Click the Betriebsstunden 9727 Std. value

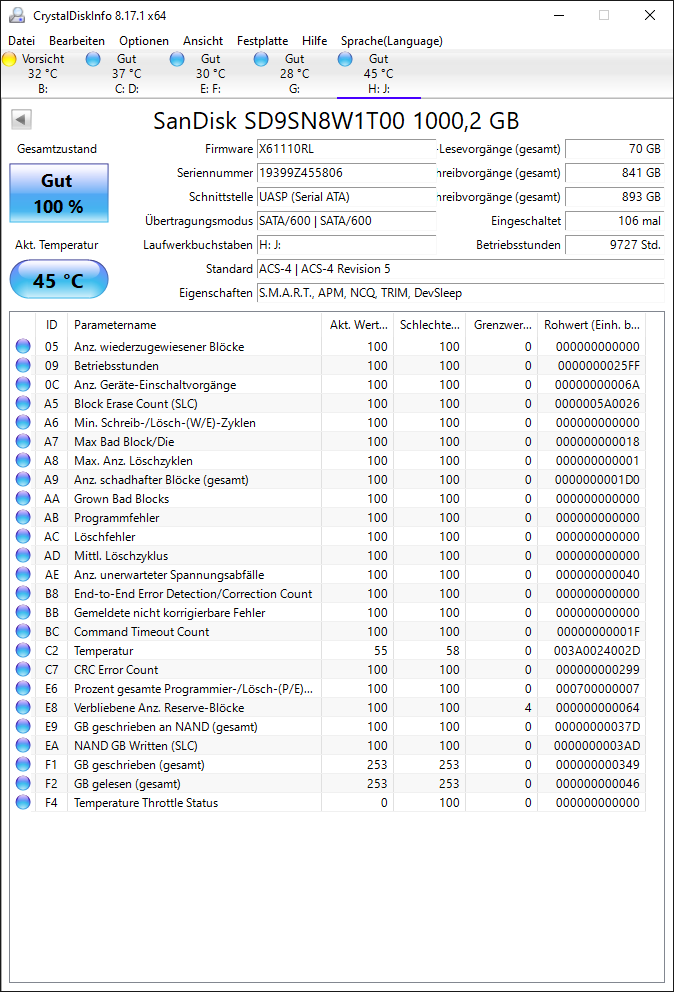click(x=615, y=245)
